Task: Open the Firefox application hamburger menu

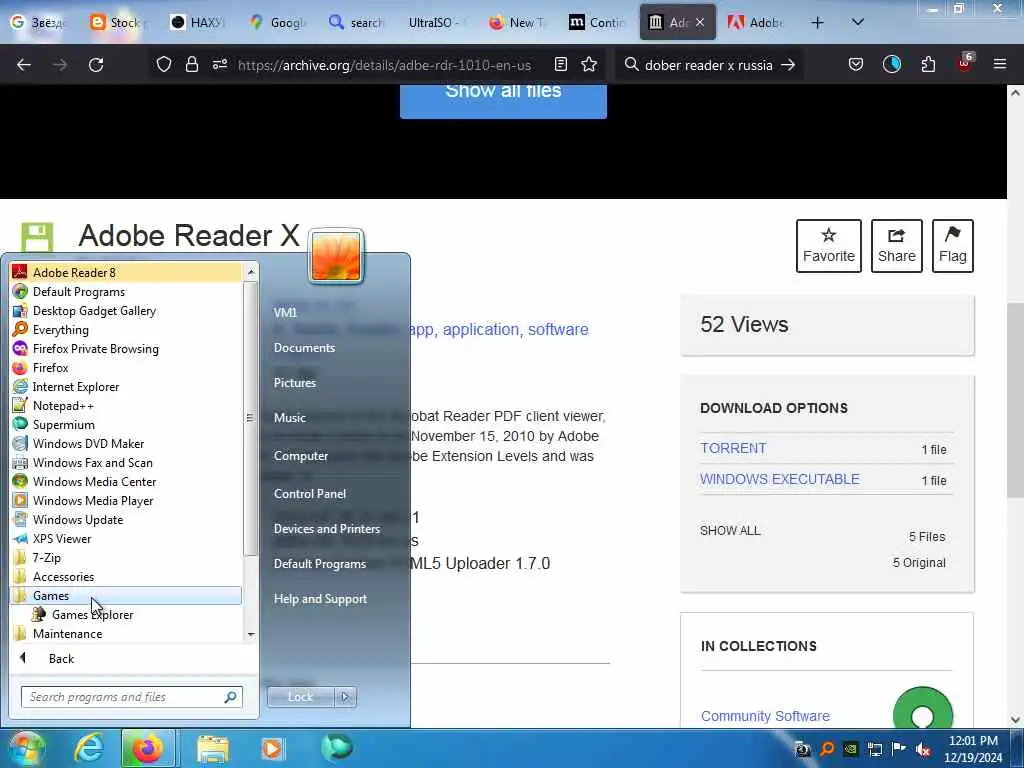Action: point(999,65)
